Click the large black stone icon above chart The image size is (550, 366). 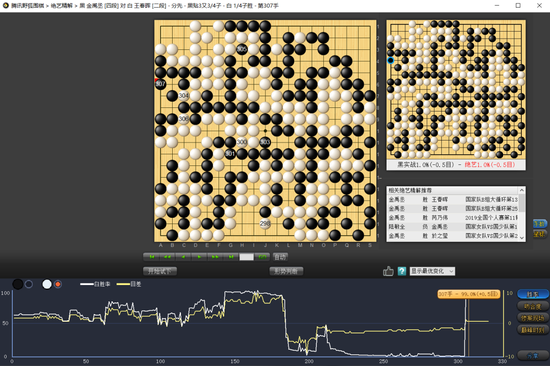pyautogui.click(x=18, y=284)
